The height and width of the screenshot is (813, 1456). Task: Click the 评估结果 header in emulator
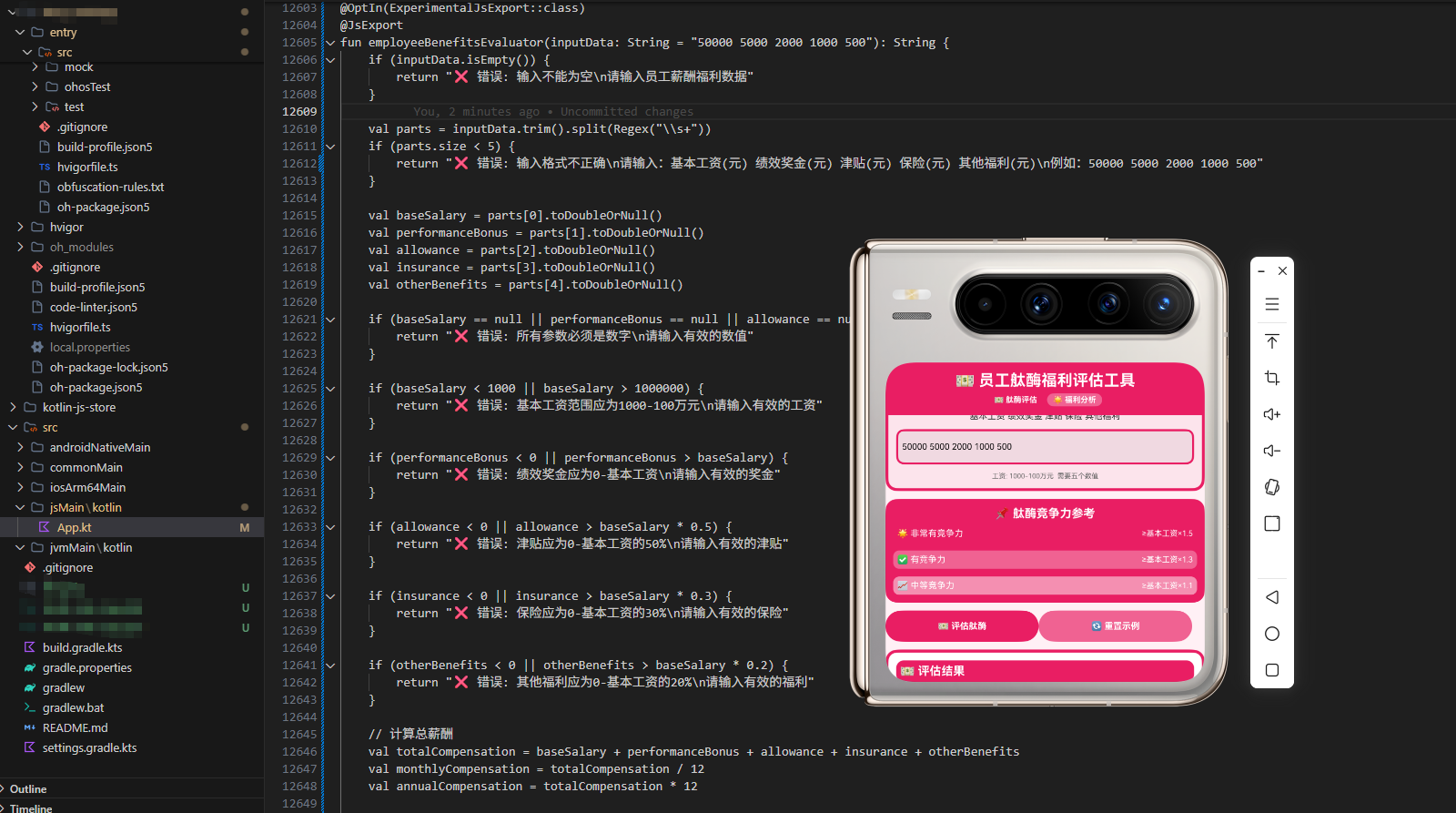[x=1045, y=671]
